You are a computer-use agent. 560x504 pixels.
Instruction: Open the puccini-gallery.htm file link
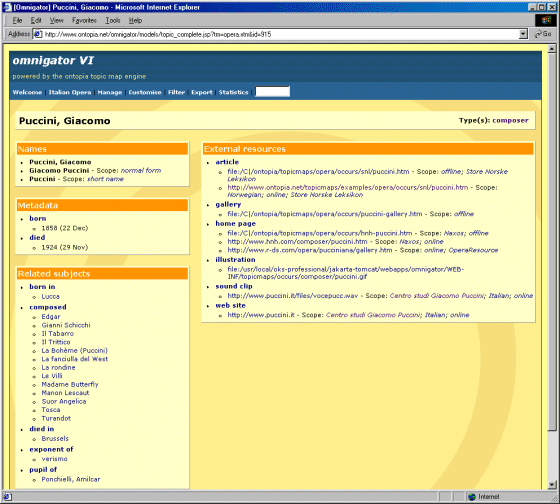pos(325,214)
